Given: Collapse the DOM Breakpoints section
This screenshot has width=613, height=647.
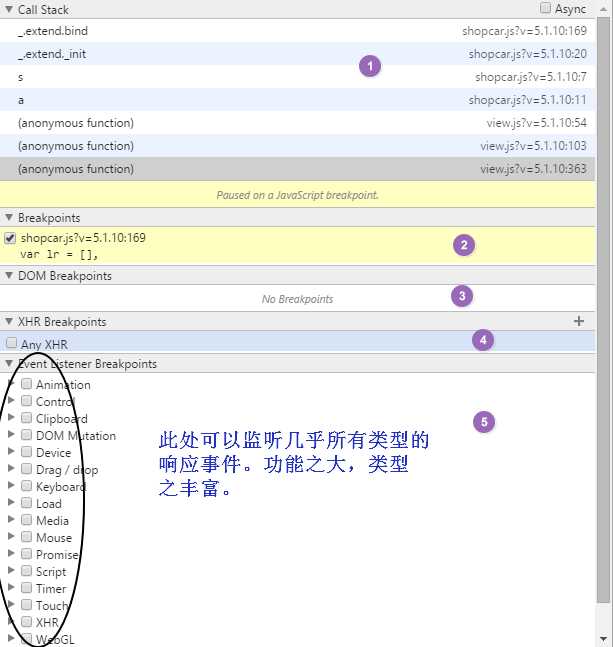Looking at the screenshot, I should click(9, 275).
